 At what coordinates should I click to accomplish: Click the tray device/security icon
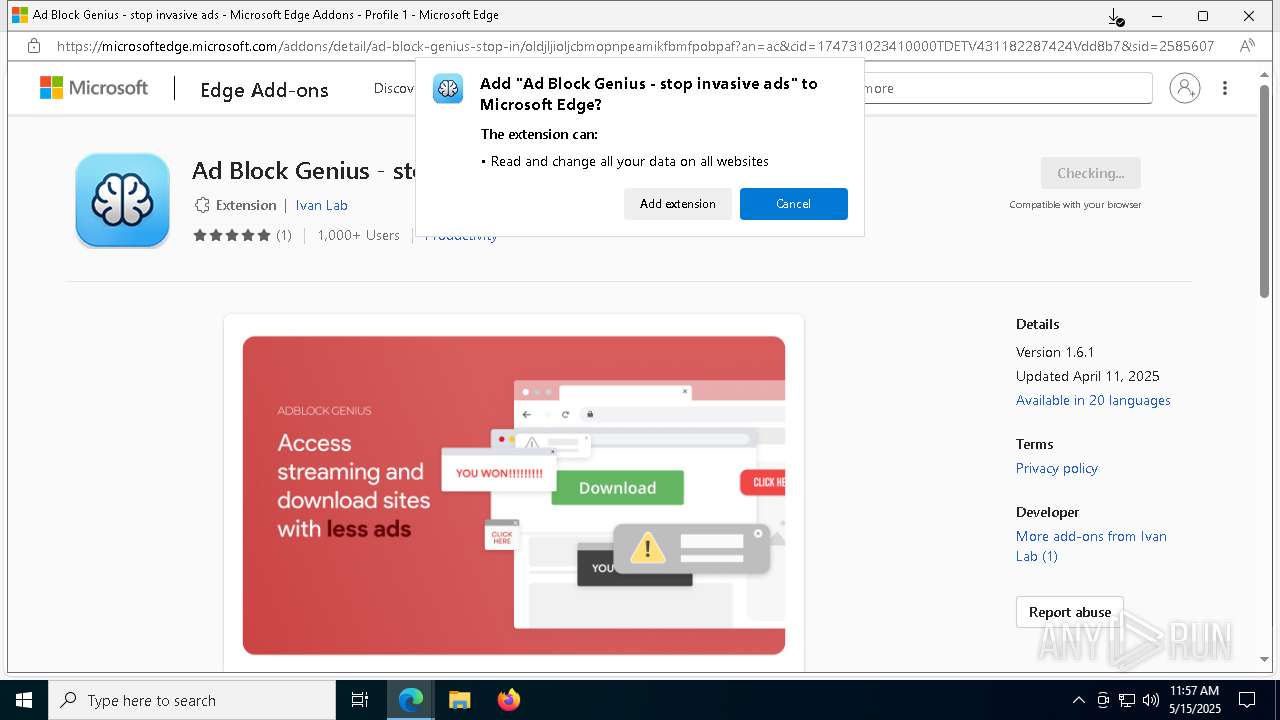pos(1103,700)
